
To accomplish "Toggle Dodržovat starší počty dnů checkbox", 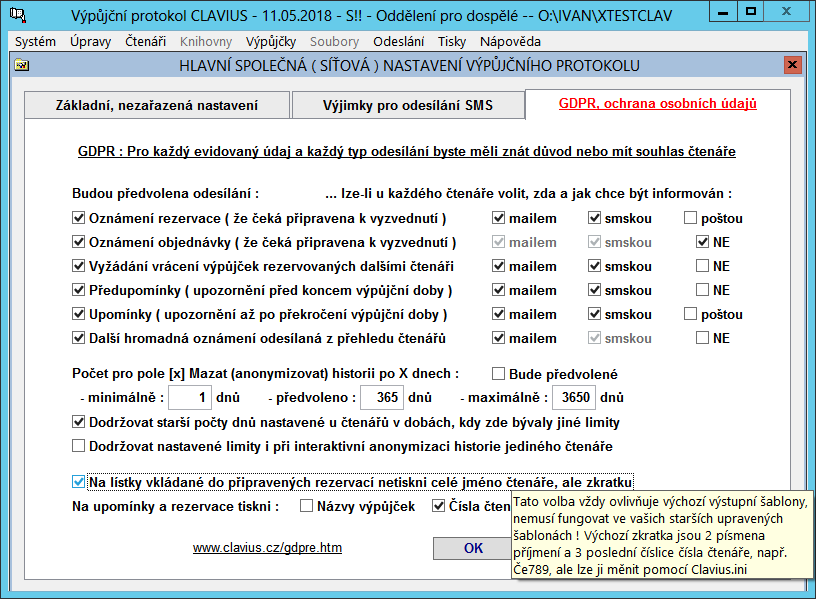I will click(79, 422).
